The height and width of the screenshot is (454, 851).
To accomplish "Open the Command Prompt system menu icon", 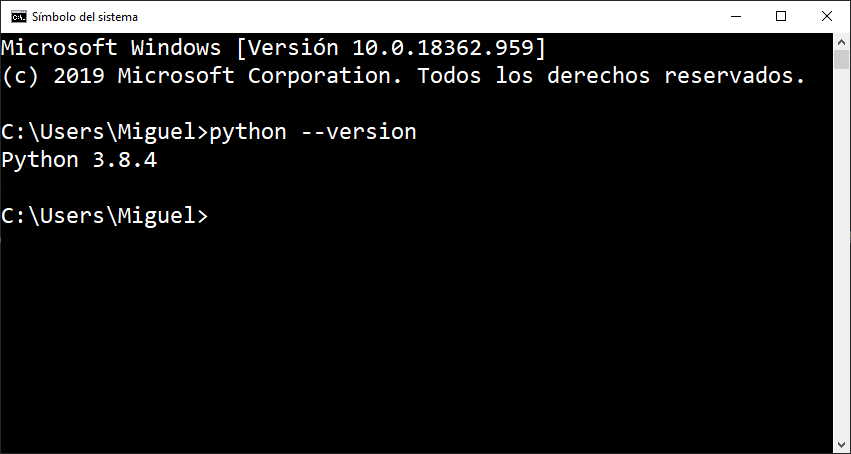I will [18, 17].
